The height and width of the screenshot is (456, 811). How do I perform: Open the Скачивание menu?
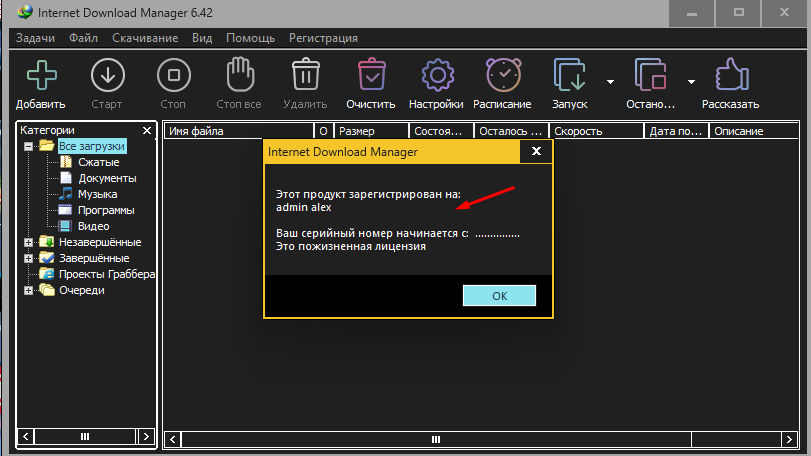145,38
